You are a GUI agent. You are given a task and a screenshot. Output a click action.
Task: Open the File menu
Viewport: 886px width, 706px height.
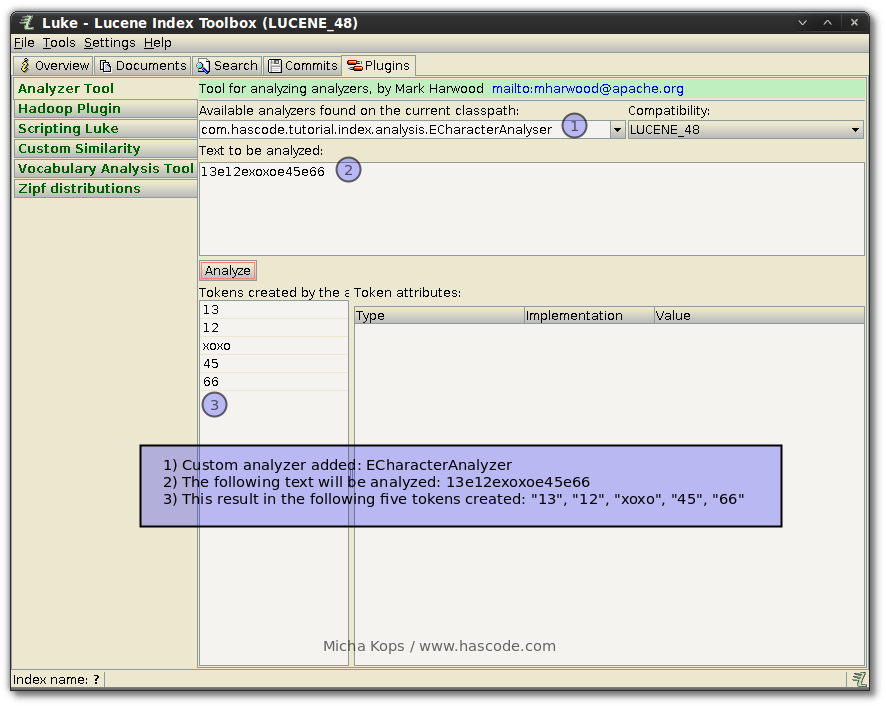[x=24, y=43]
